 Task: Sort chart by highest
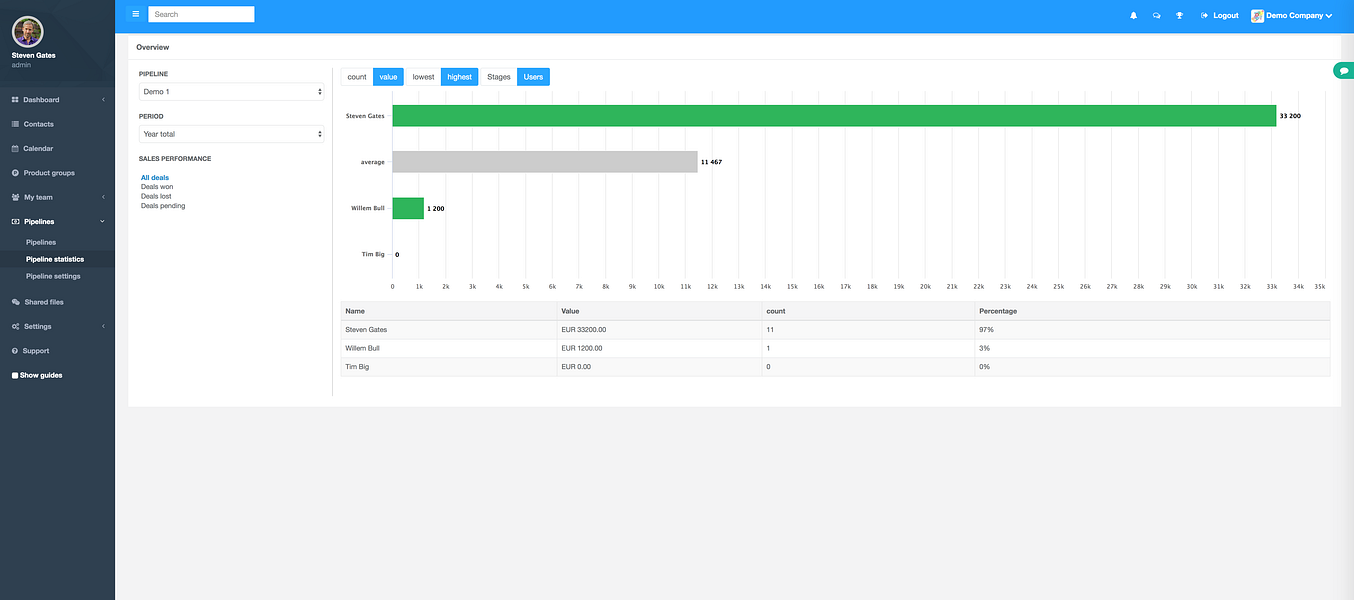tap(460, 77)
